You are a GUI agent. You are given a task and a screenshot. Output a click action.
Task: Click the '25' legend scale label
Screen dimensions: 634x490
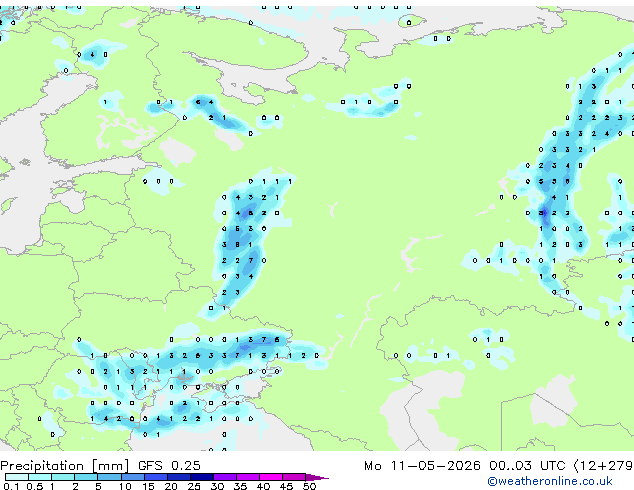click(194, 486)
